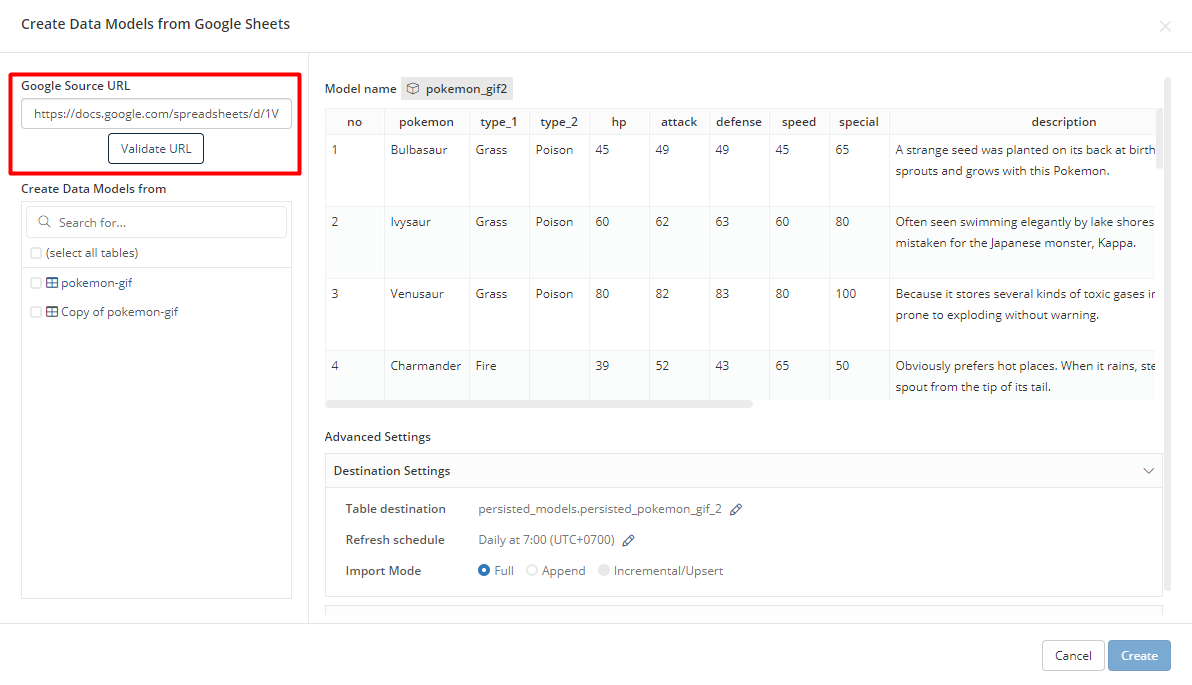Click the table icon beside pokemon-gif
Image resolution: width=1192 pixels, height=685 pixels.
52,283
